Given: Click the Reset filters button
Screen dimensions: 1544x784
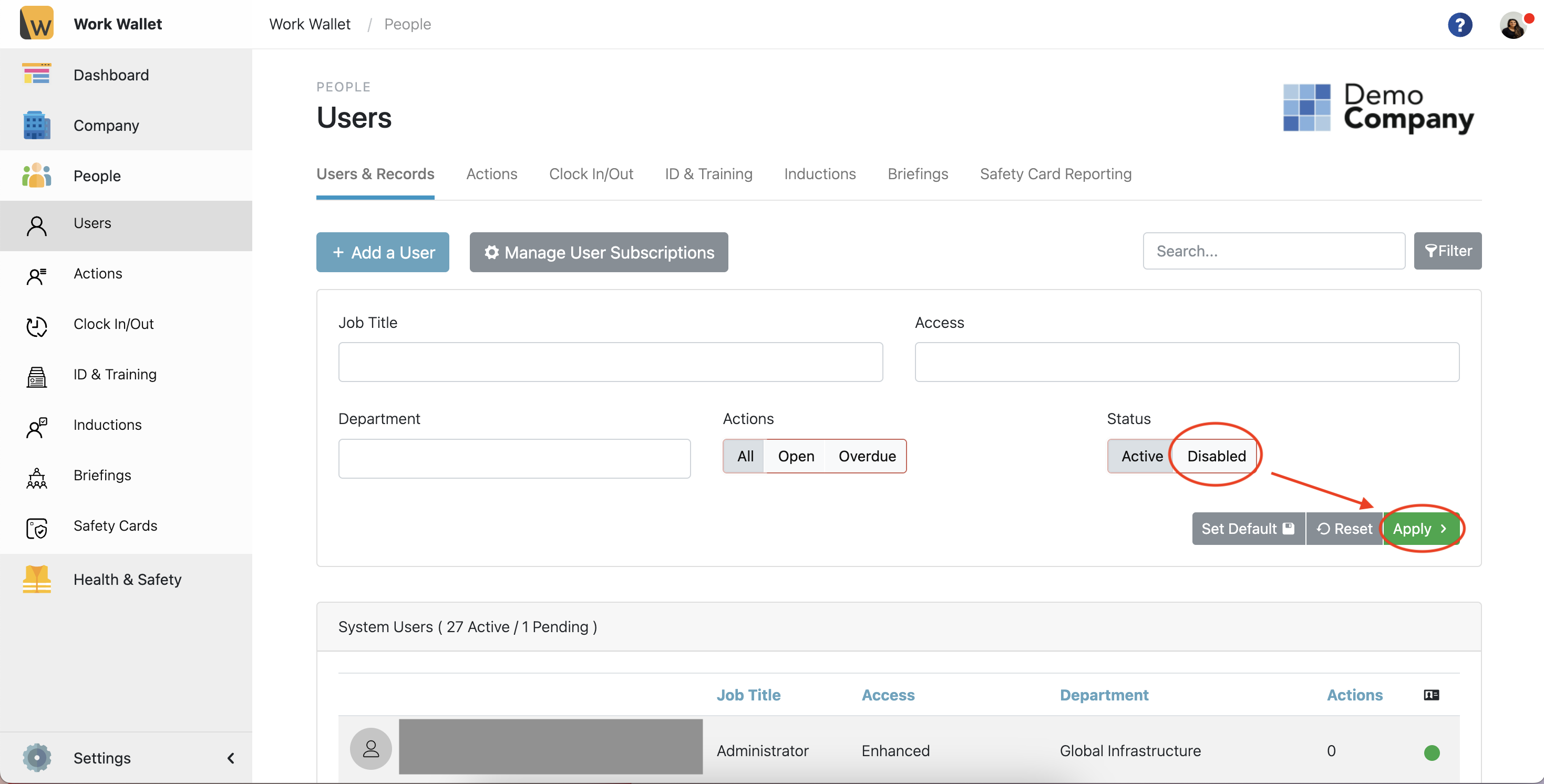Looking at the screenshot, I should pyautogui.click(x=1344, y=529).
